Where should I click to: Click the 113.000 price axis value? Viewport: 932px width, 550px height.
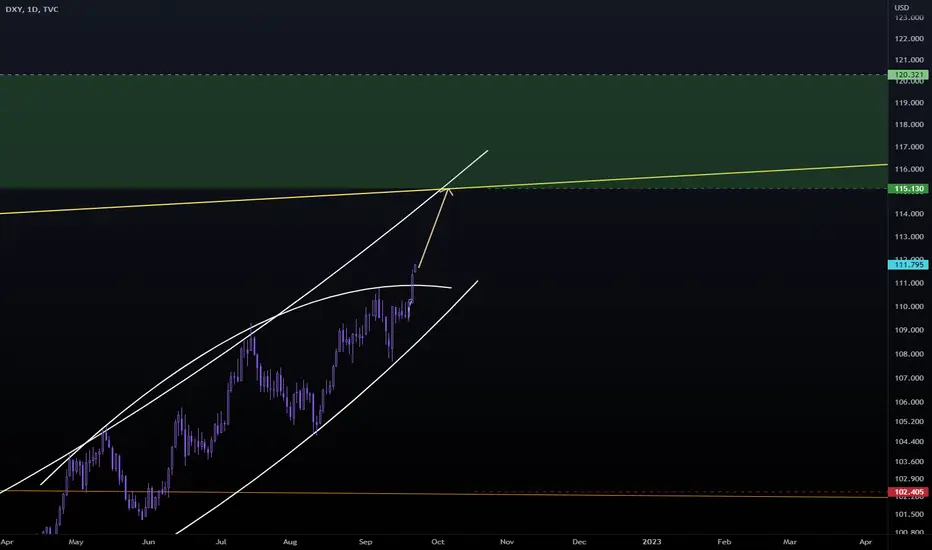pyautogui.click(x=909, y=236)
